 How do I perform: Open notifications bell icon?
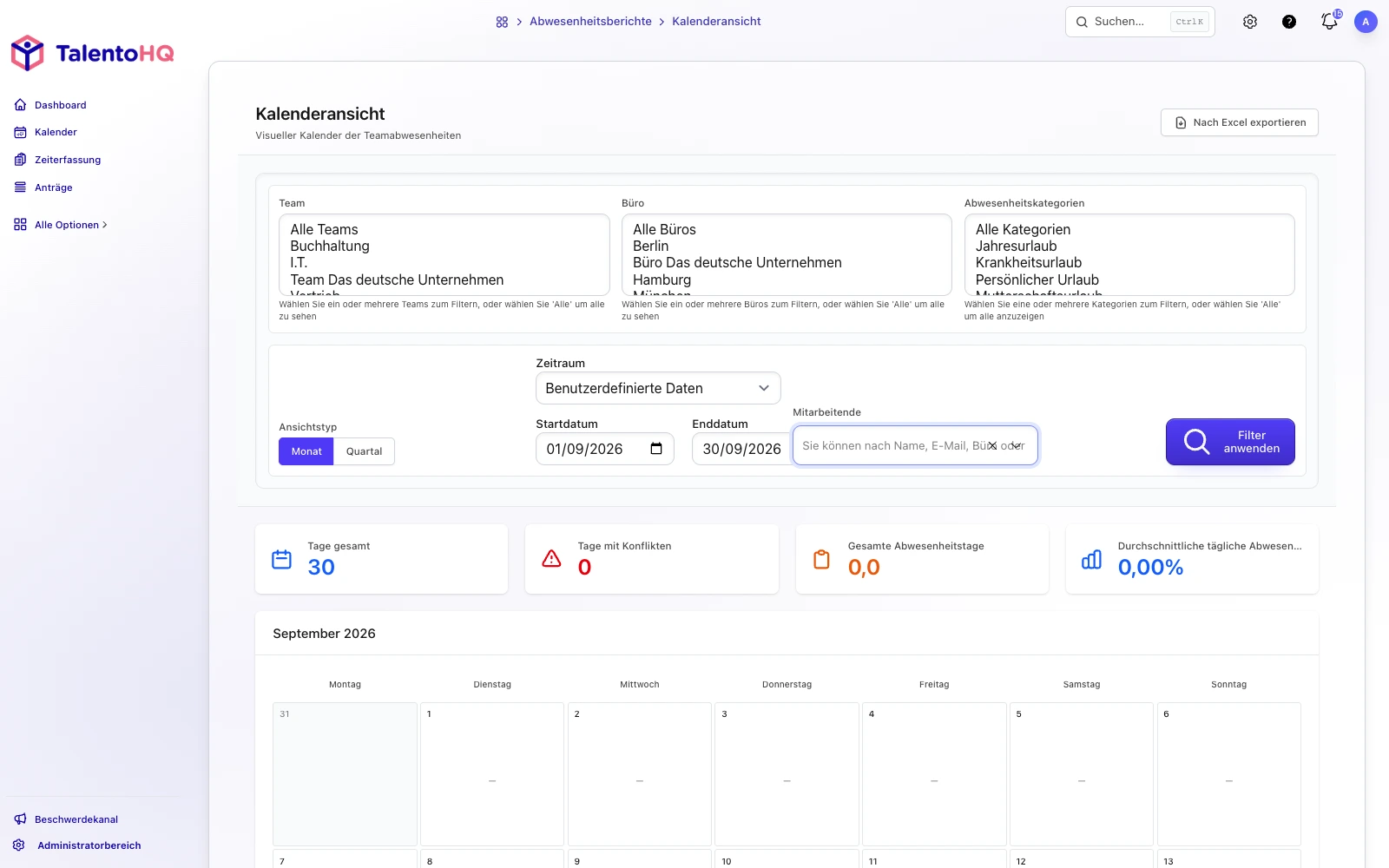pos(1329,22)
